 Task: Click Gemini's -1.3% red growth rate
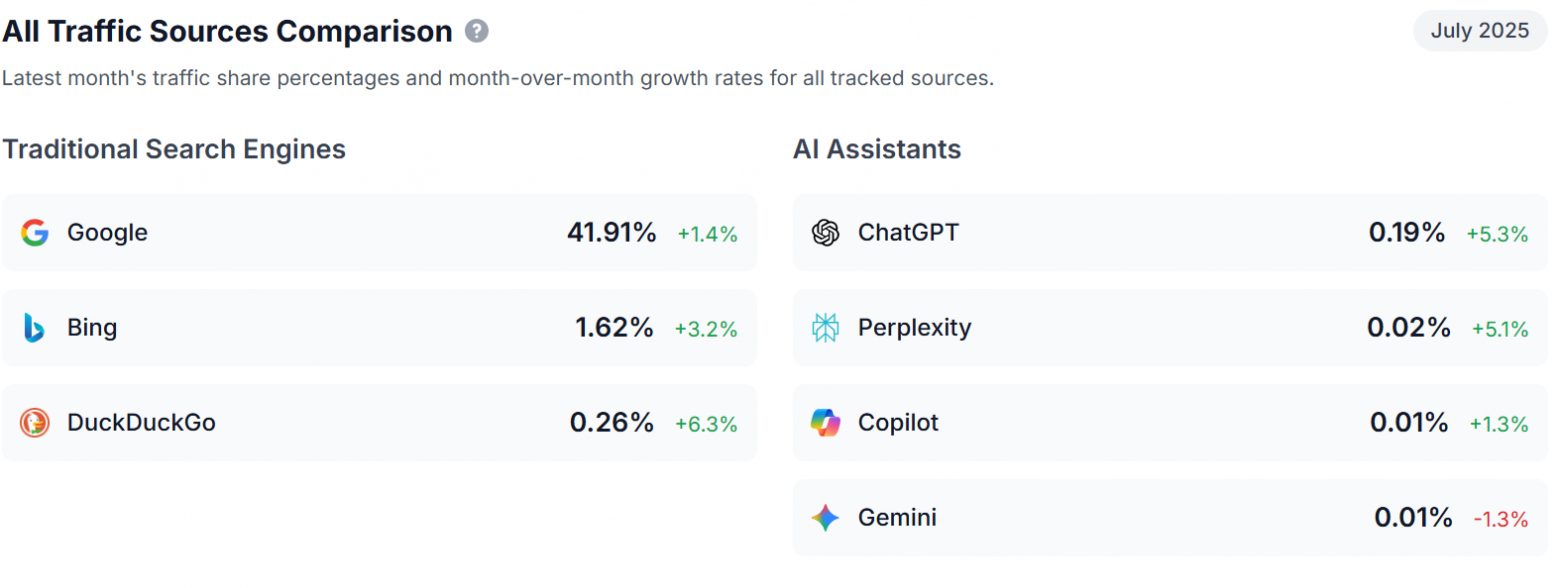[x=1500, y=519]
